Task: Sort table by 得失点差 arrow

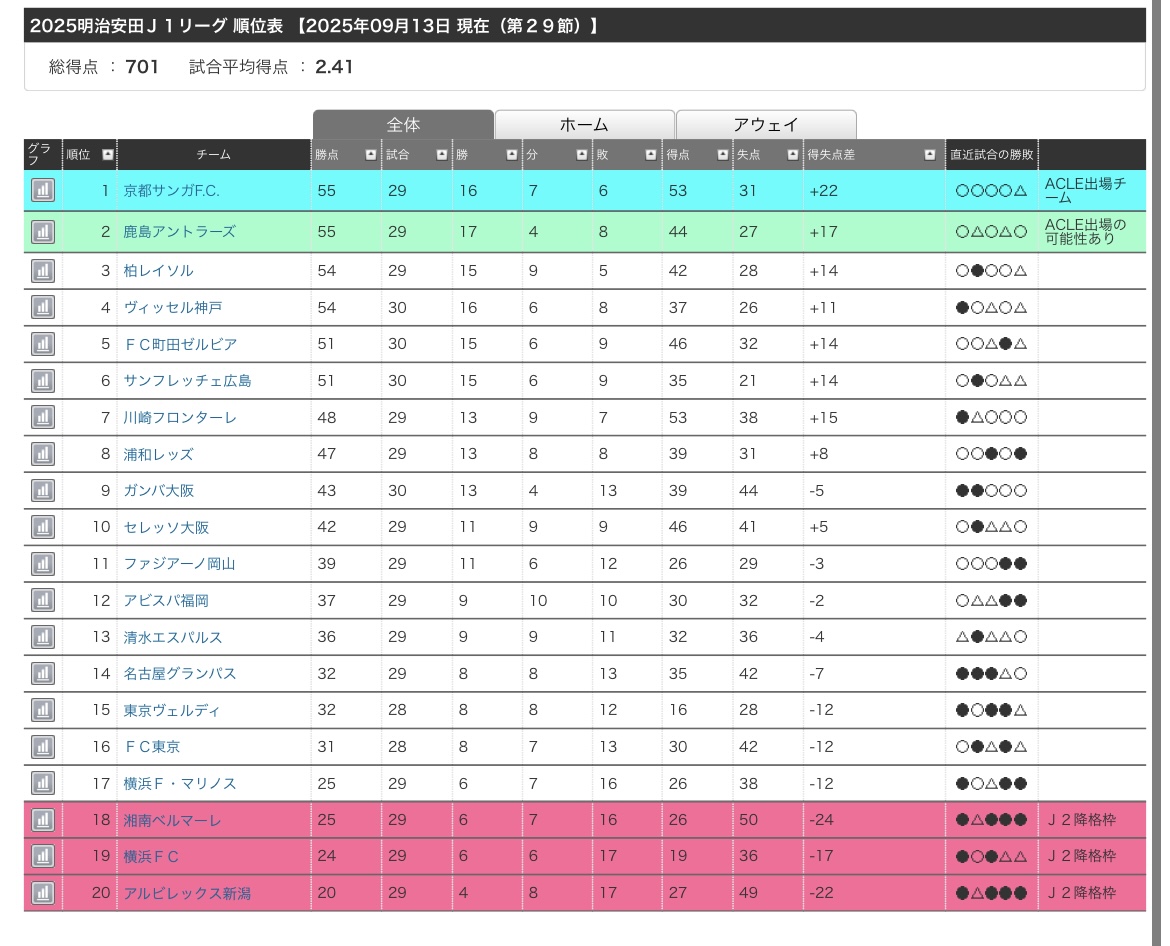Action: pos(930,155)
